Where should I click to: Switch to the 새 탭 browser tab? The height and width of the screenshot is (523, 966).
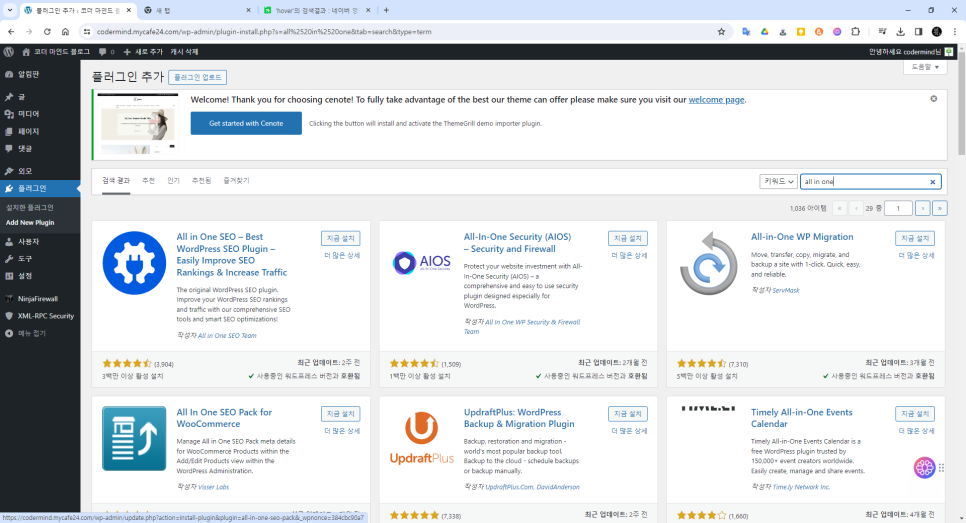(197, 10)
